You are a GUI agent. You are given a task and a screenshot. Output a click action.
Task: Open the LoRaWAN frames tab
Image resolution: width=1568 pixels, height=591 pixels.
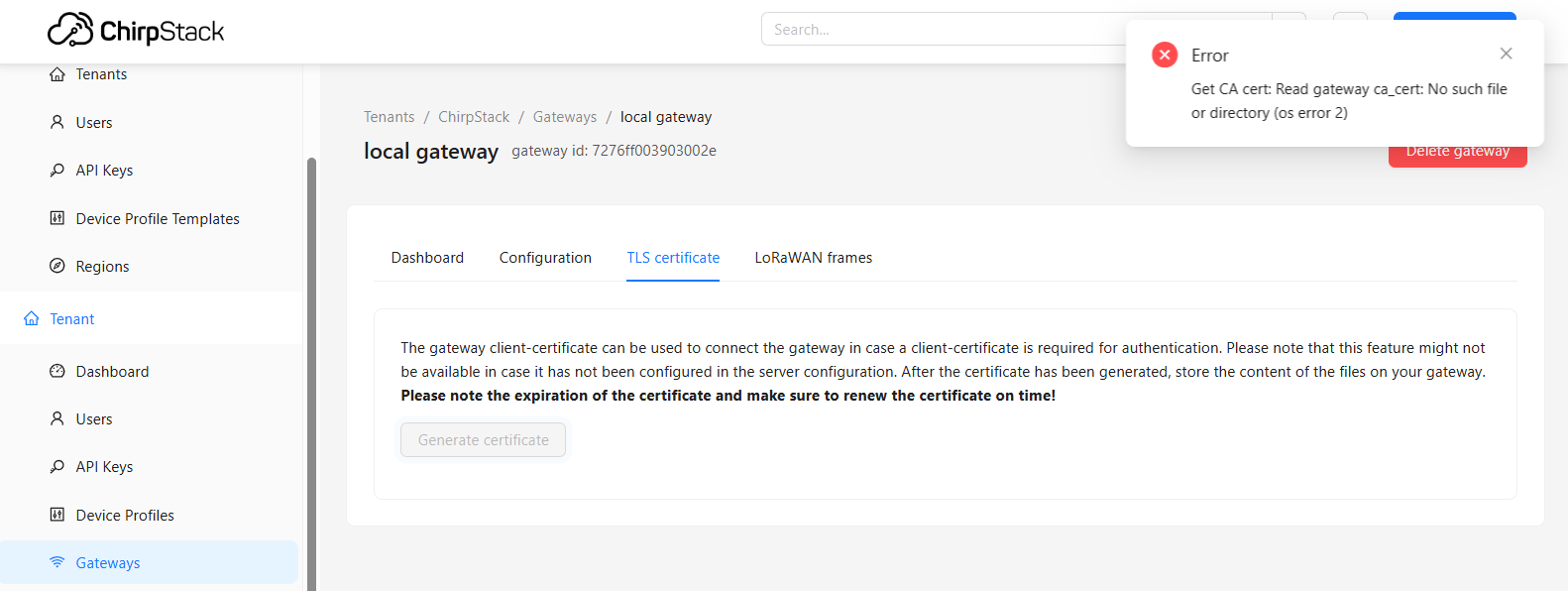pos(814,258)
